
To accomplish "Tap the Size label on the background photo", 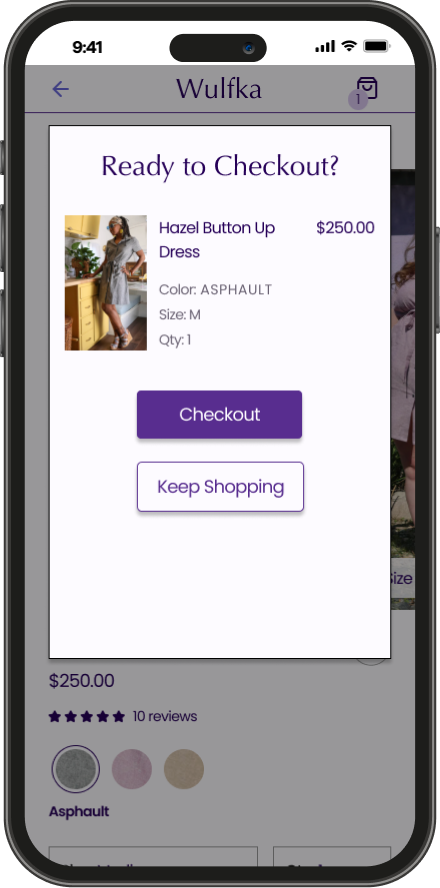I will click(401, 578).
